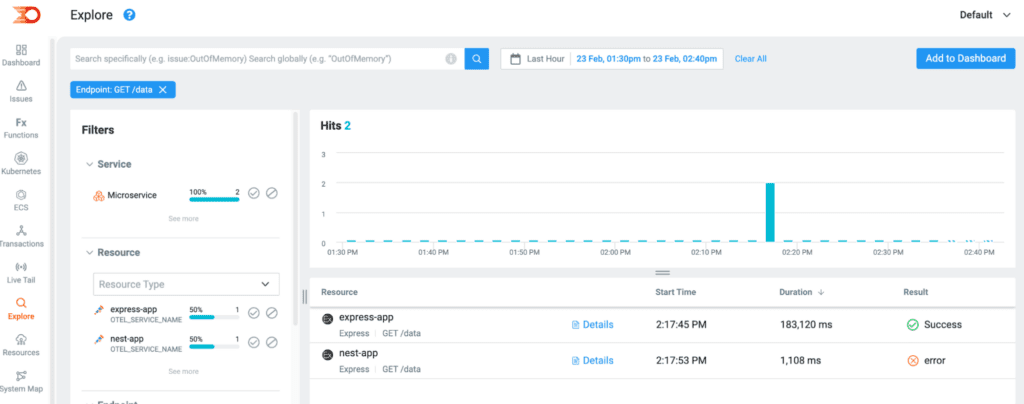1024x404 pixels.
Task: Click the info icon in search bar
Action: click(451, 59)
